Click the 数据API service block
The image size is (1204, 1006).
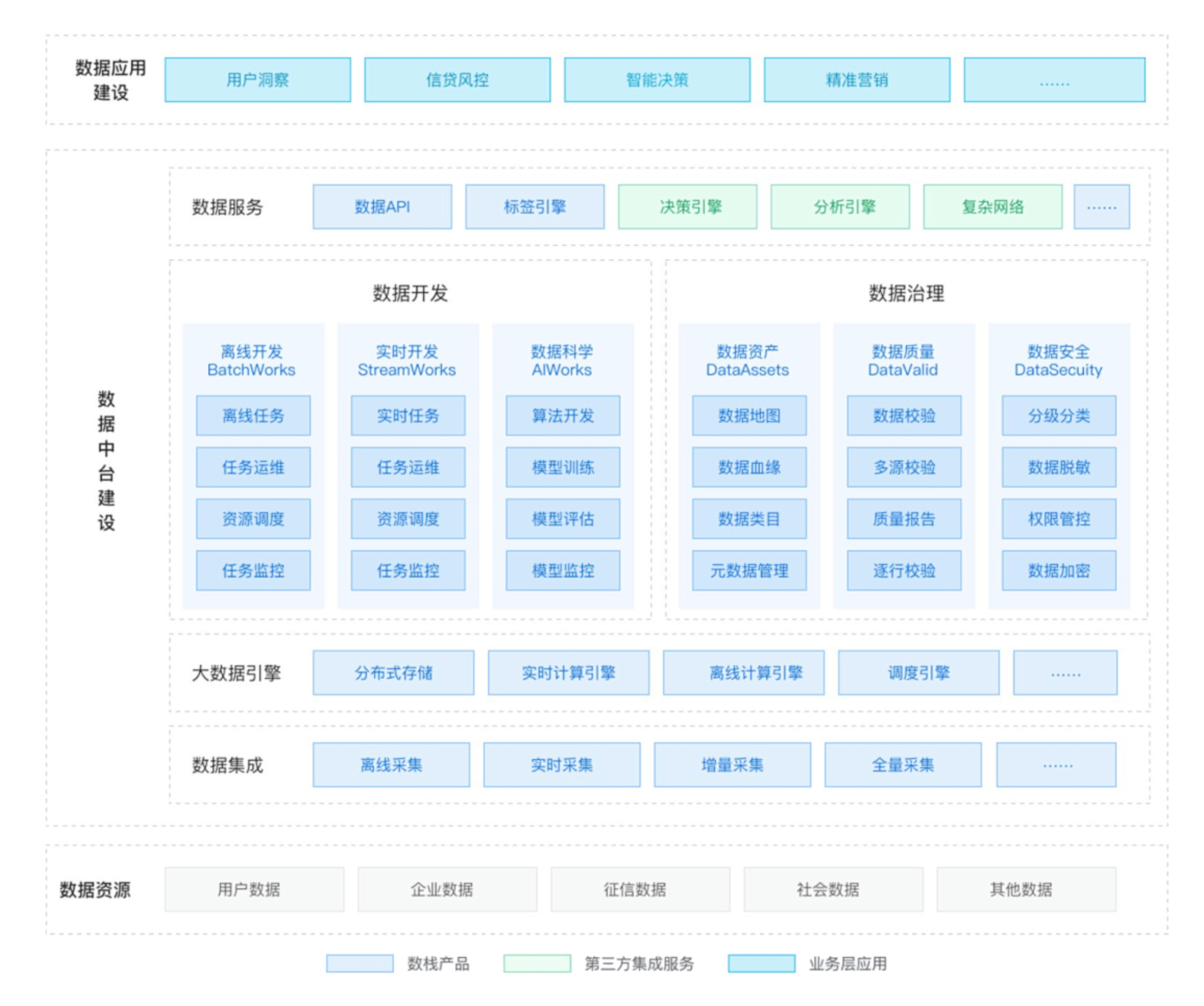[382, 207]
